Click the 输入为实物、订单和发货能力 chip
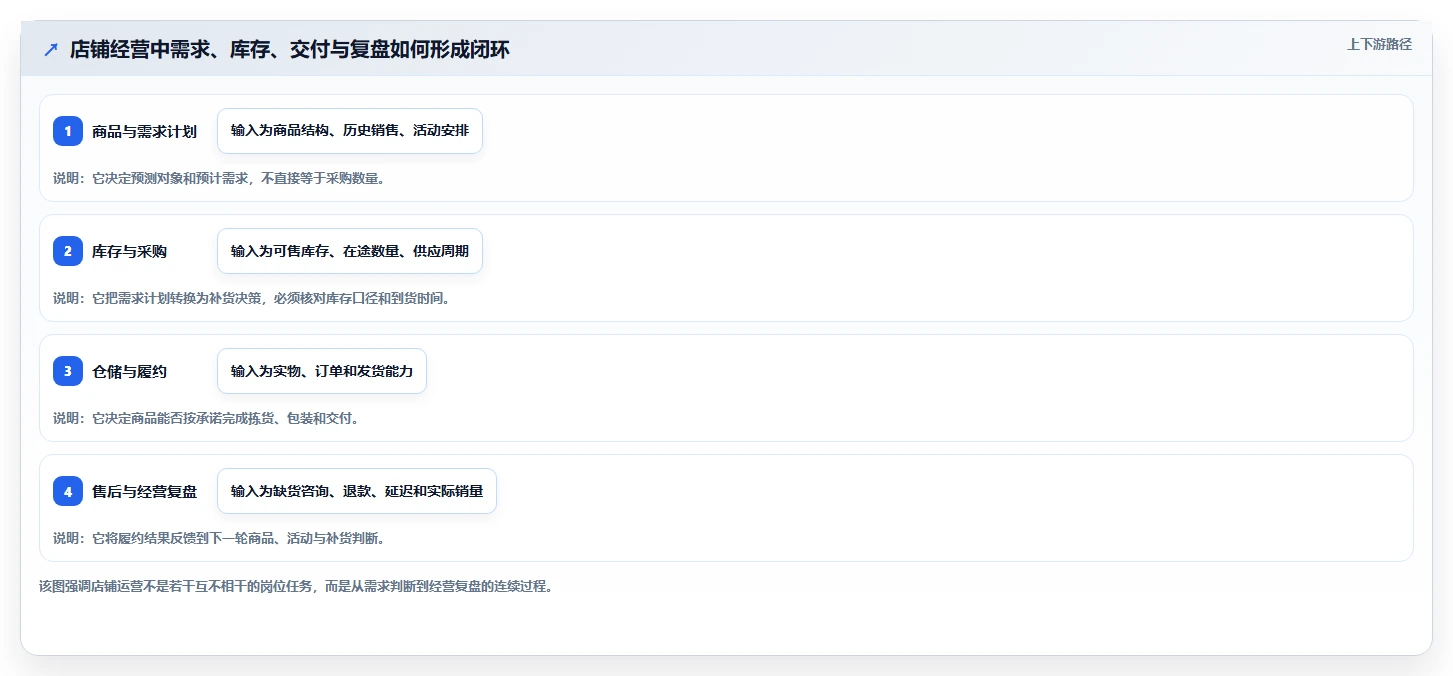Screen dimensions: 1453x676 [322, 371]
